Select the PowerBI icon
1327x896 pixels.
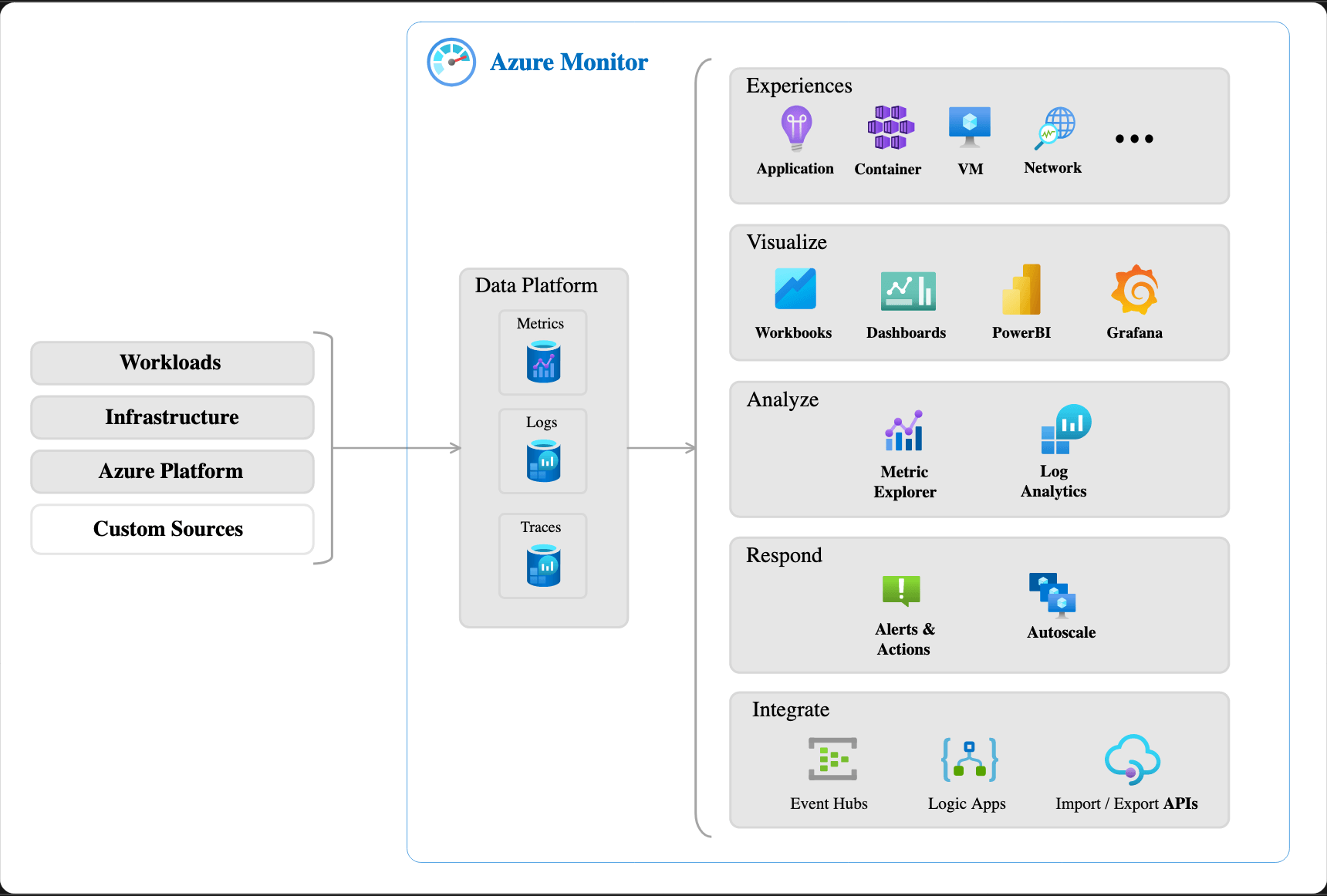pyautogui.click(x=1021, y=289)
